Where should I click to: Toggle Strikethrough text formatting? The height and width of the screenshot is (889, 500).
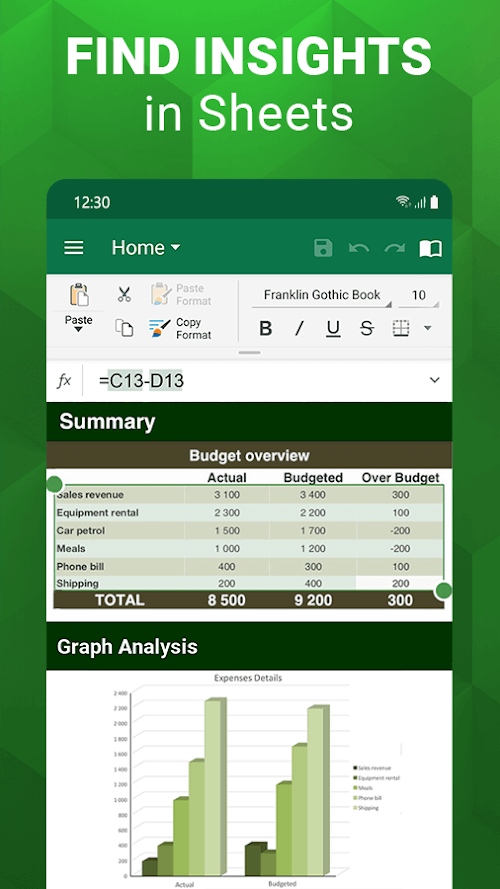coord(367,328)
